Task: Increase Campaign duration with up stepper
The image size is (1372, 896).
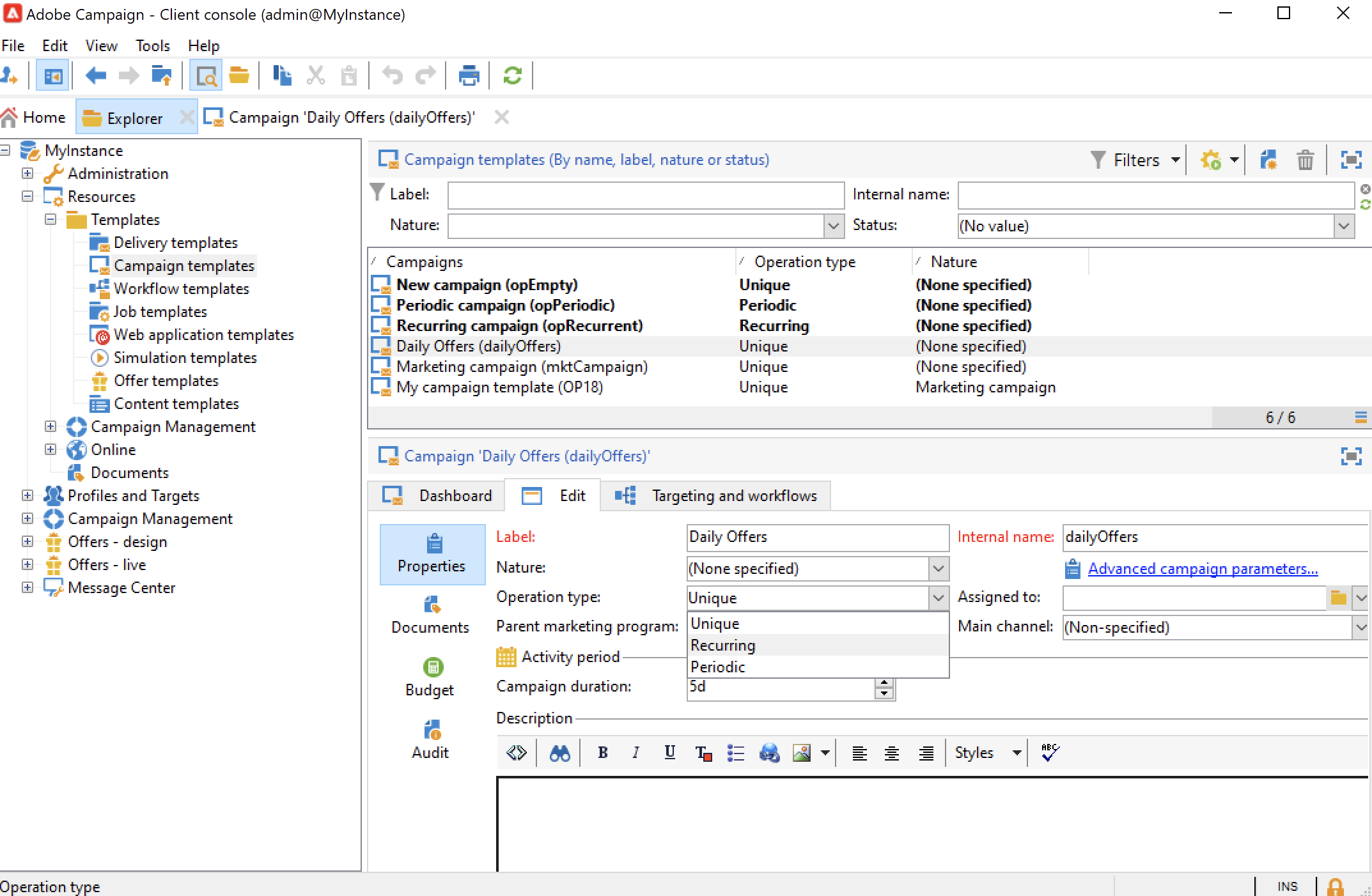Action: pyautogui.click(x=884, y=683)
